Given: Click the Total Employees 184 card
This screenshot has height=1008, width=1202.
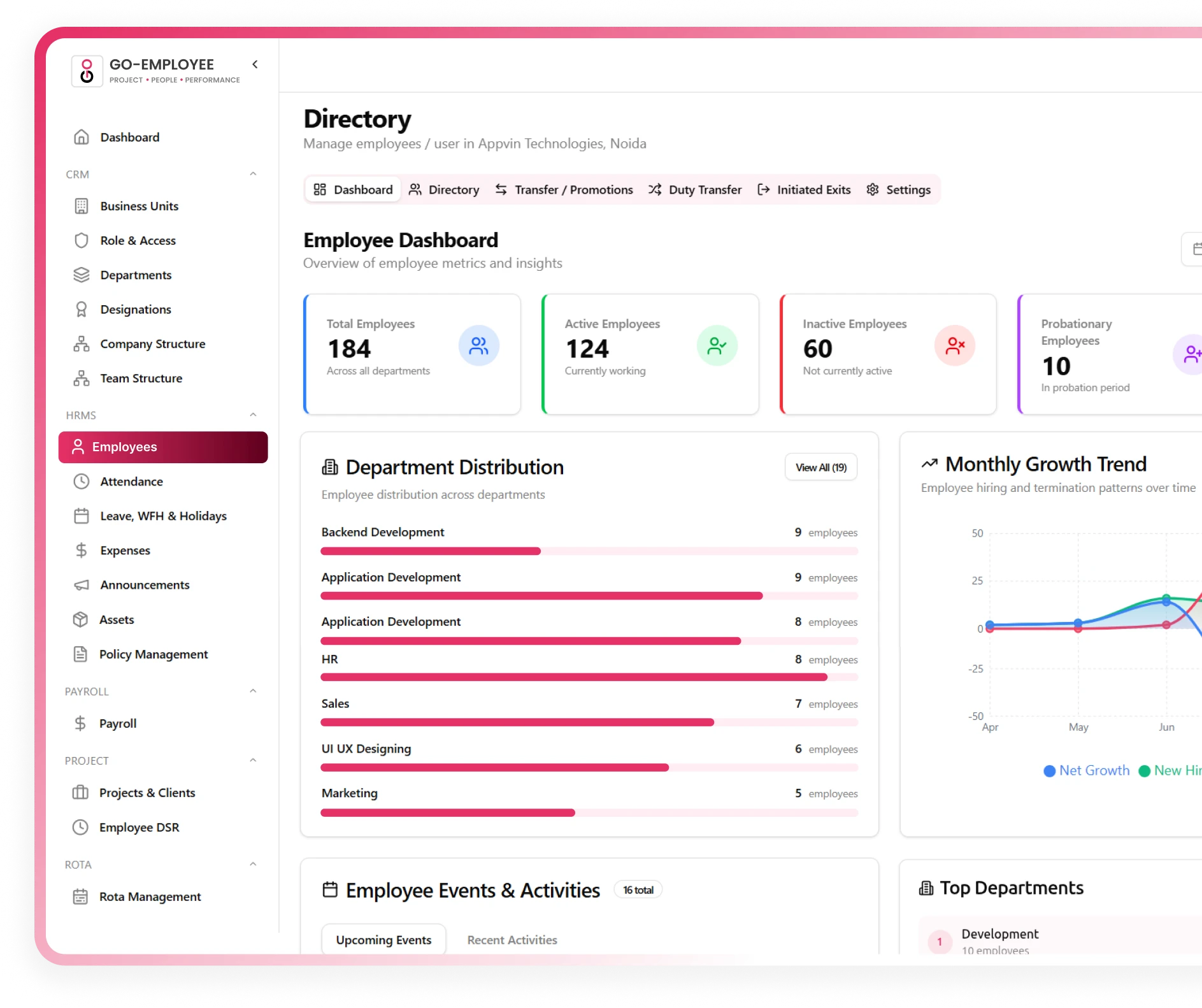Looking at the screenshot, I should point(412,354).
